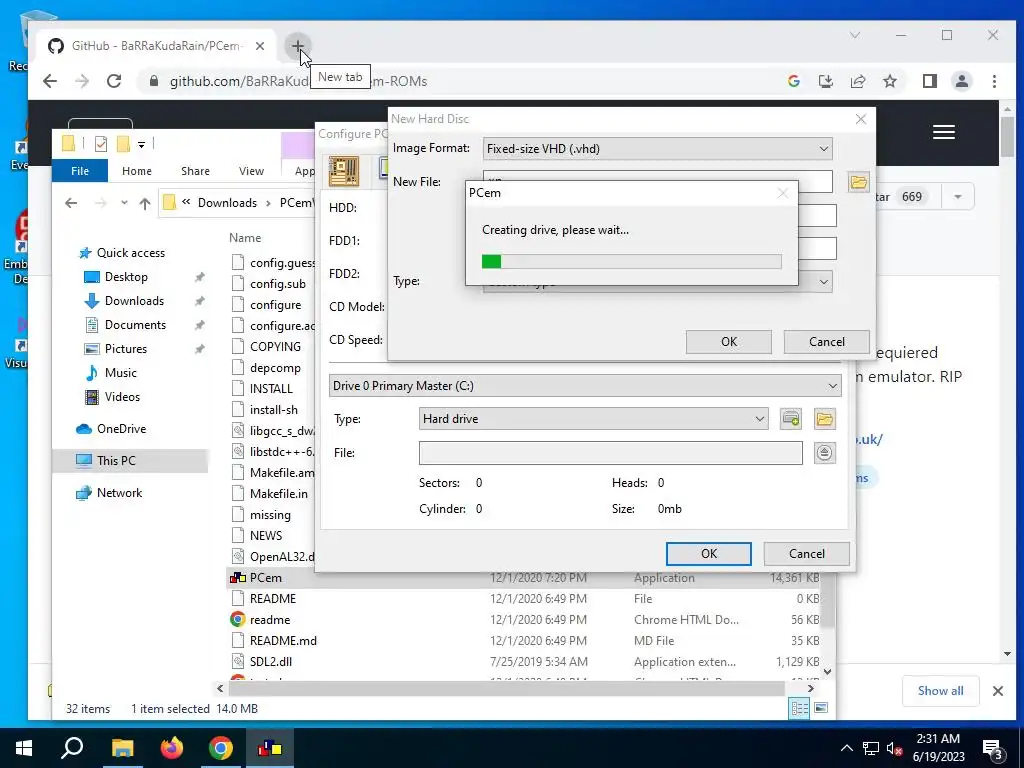Select Network in navigation pane
Image resolution: width=1024 pixels, height=768 pixels.
(119, 493)
